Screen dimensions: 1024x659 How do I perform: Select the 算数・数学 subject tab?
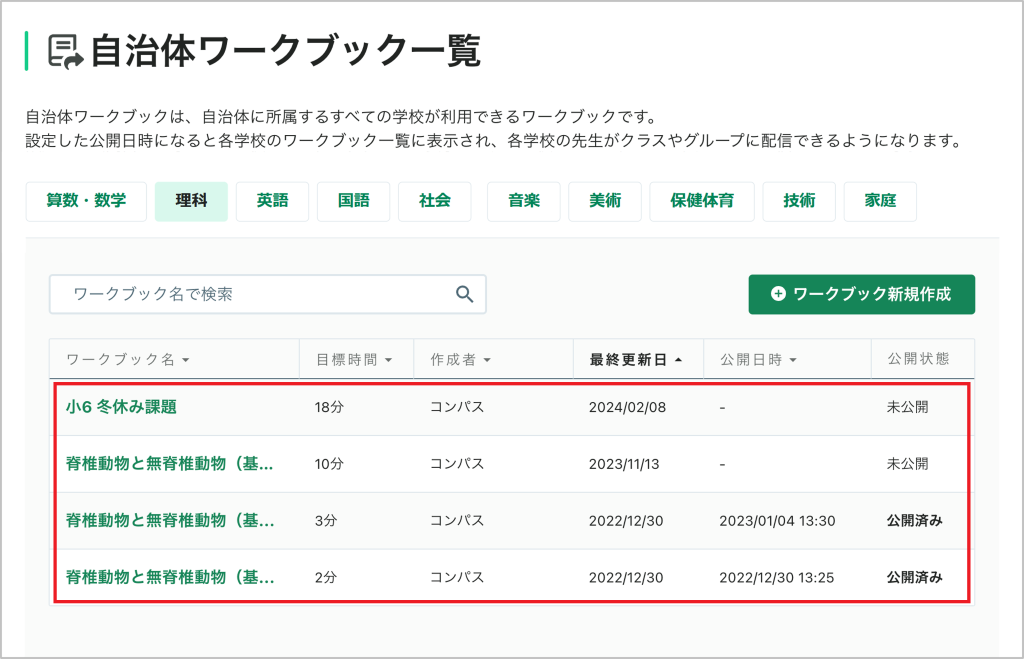tap(86, 201)
